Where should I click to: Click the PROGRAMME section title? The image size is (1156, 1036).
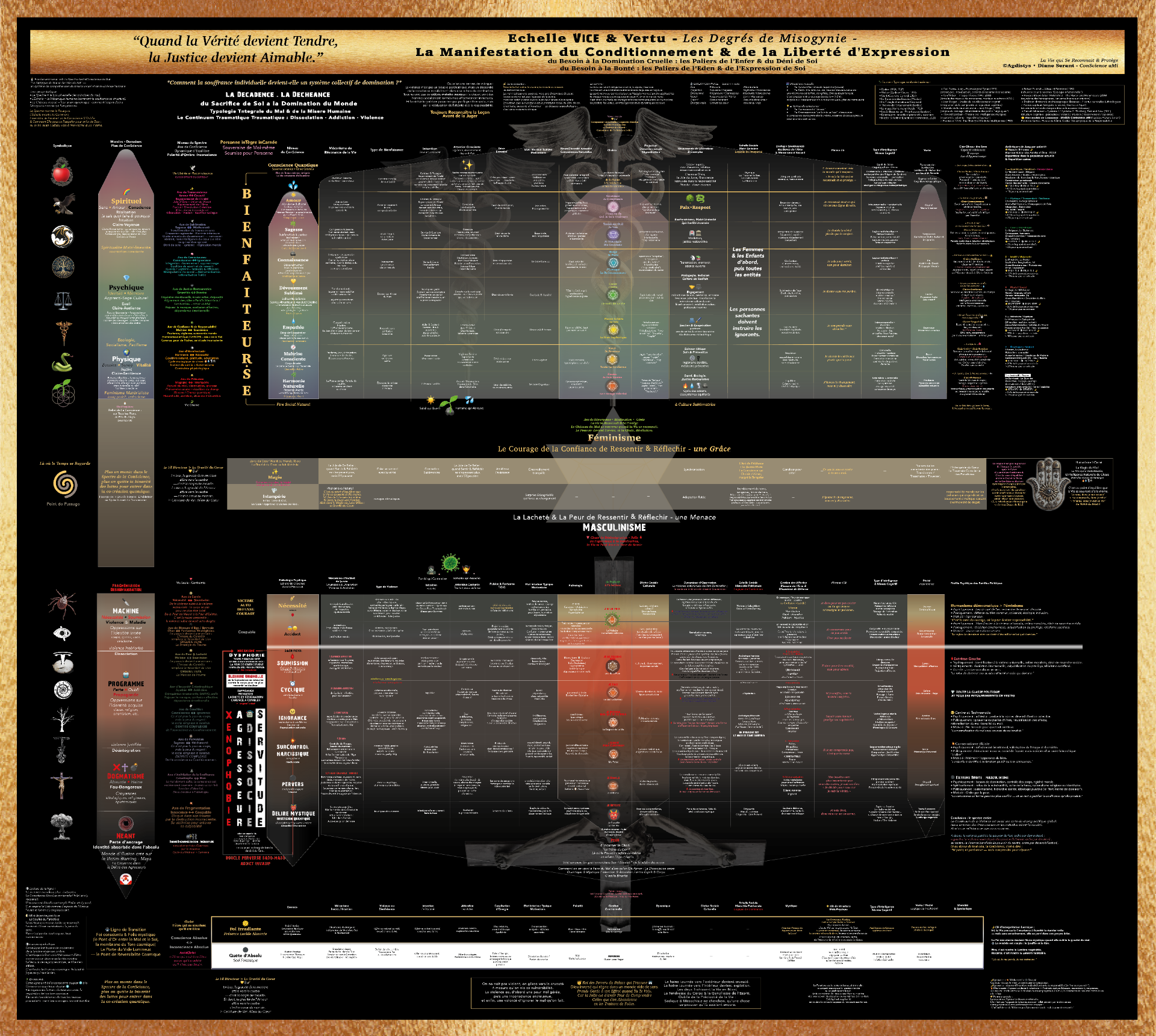point(126,684)
